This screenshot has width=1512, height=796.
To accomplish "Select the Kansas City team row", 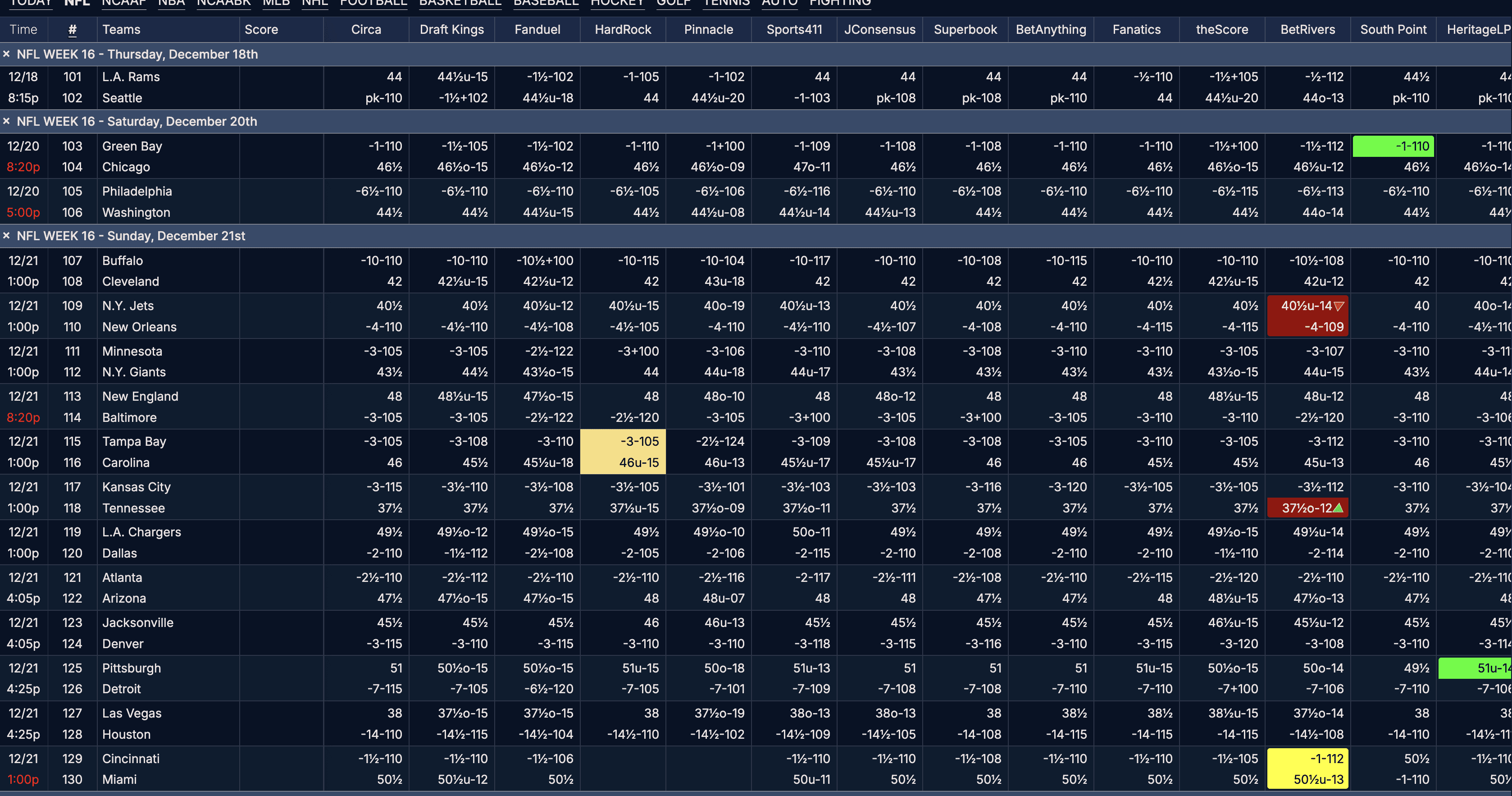I will click(136, 487).
